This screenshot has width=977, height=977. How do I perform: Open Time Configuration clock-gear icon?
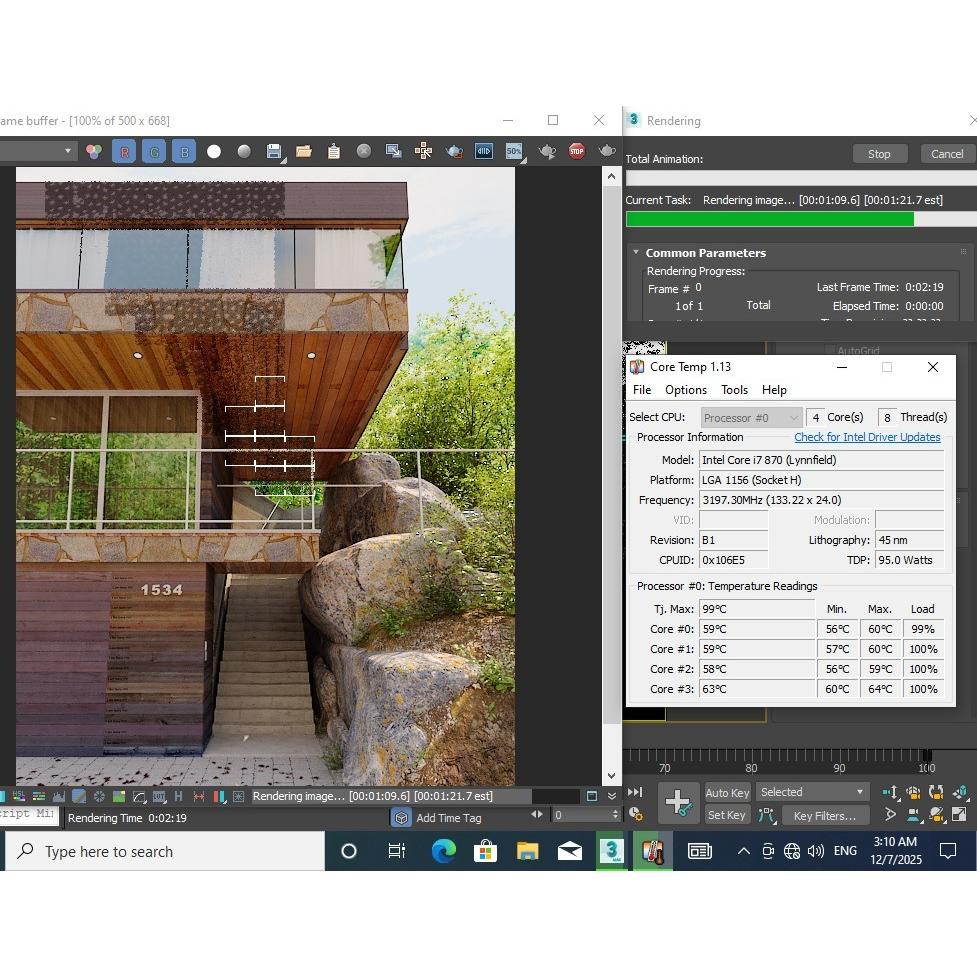(635, 815)
